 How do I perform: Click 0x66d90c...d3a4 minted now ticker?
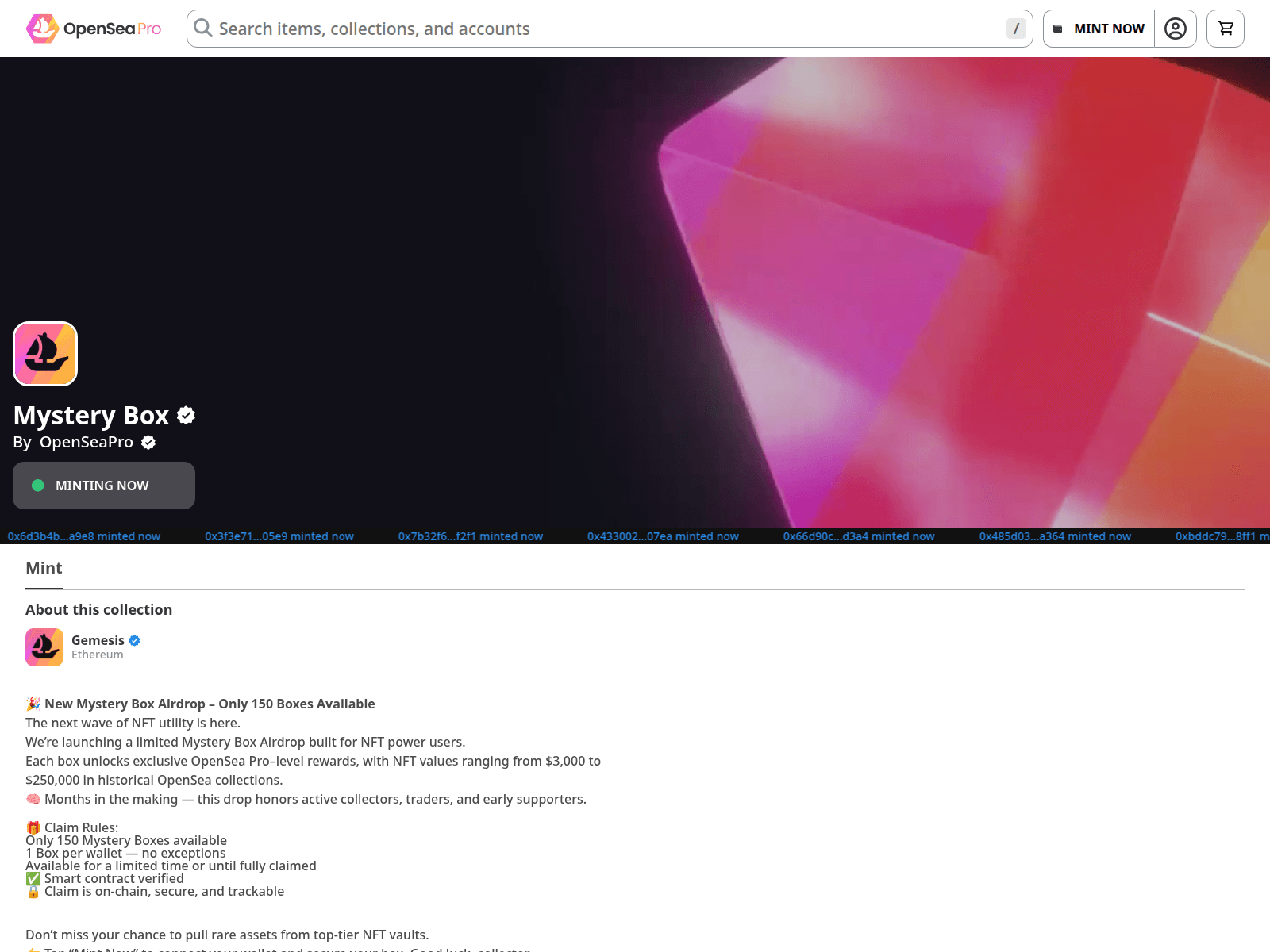pyautogui.click(x=859, y=536)
